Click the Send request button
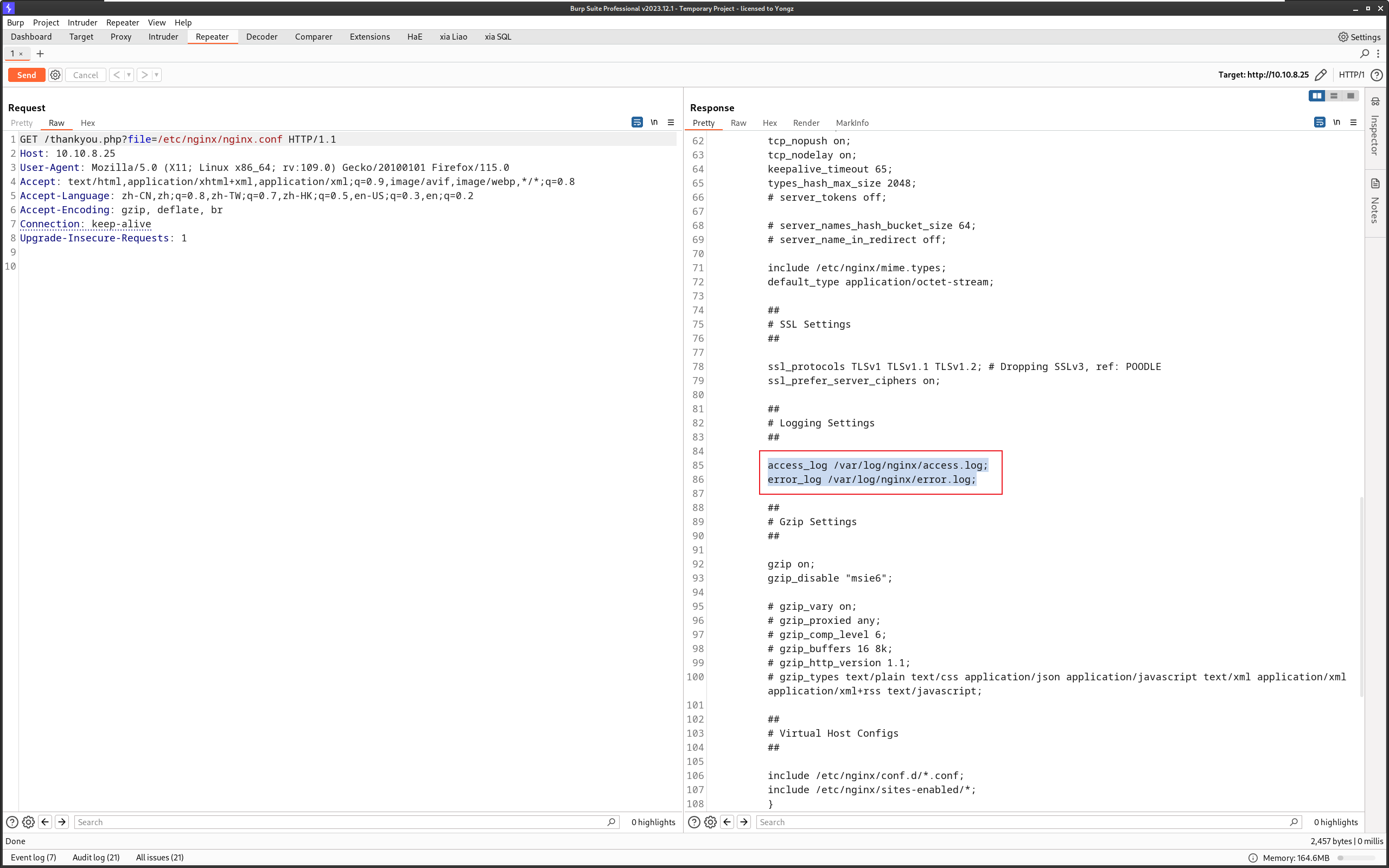This screenshot has width=1389, height=868. pos(27,75)
